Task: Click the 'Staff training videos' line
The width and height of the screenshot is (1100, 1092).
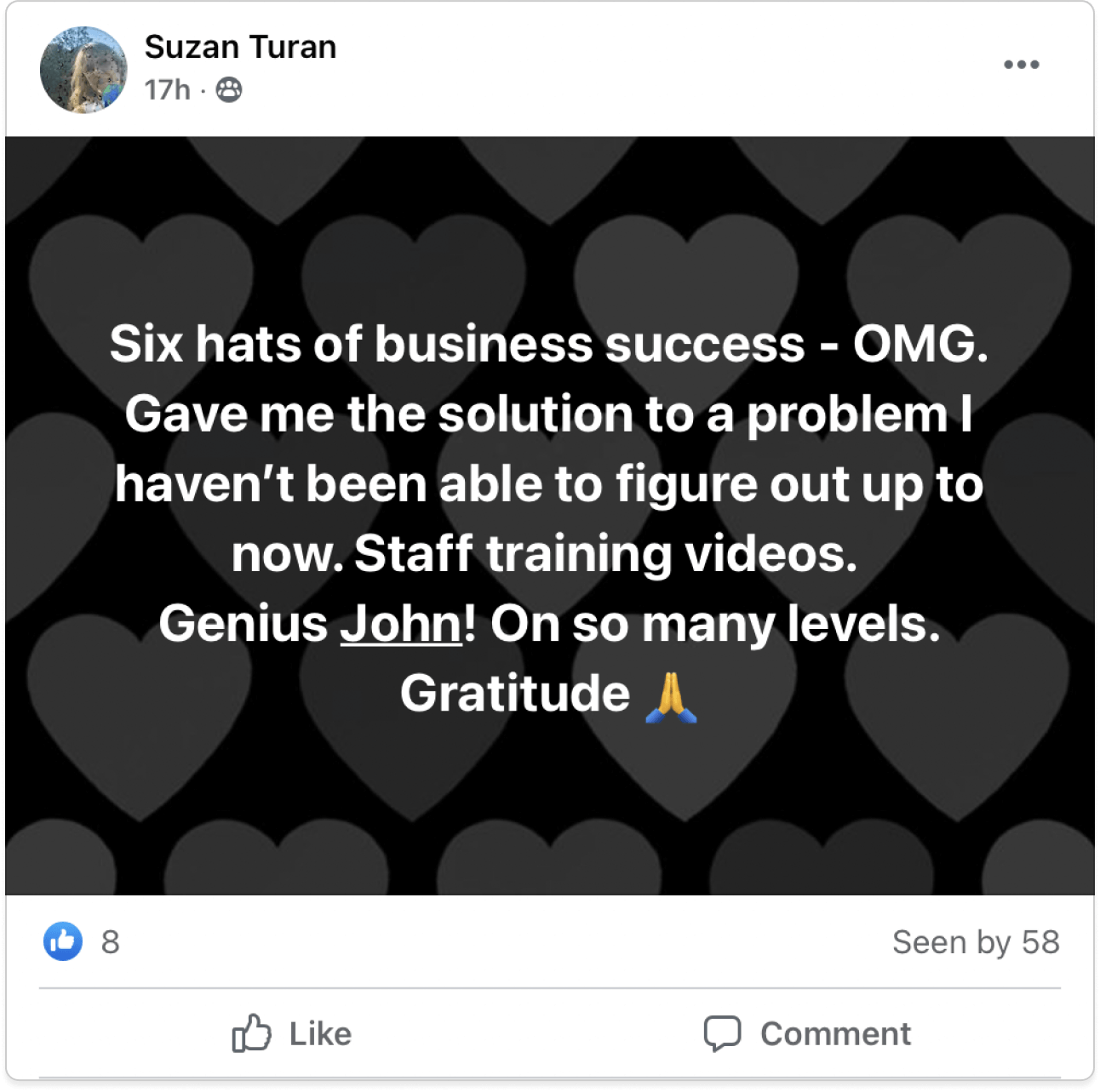Action: pos(605,554)
